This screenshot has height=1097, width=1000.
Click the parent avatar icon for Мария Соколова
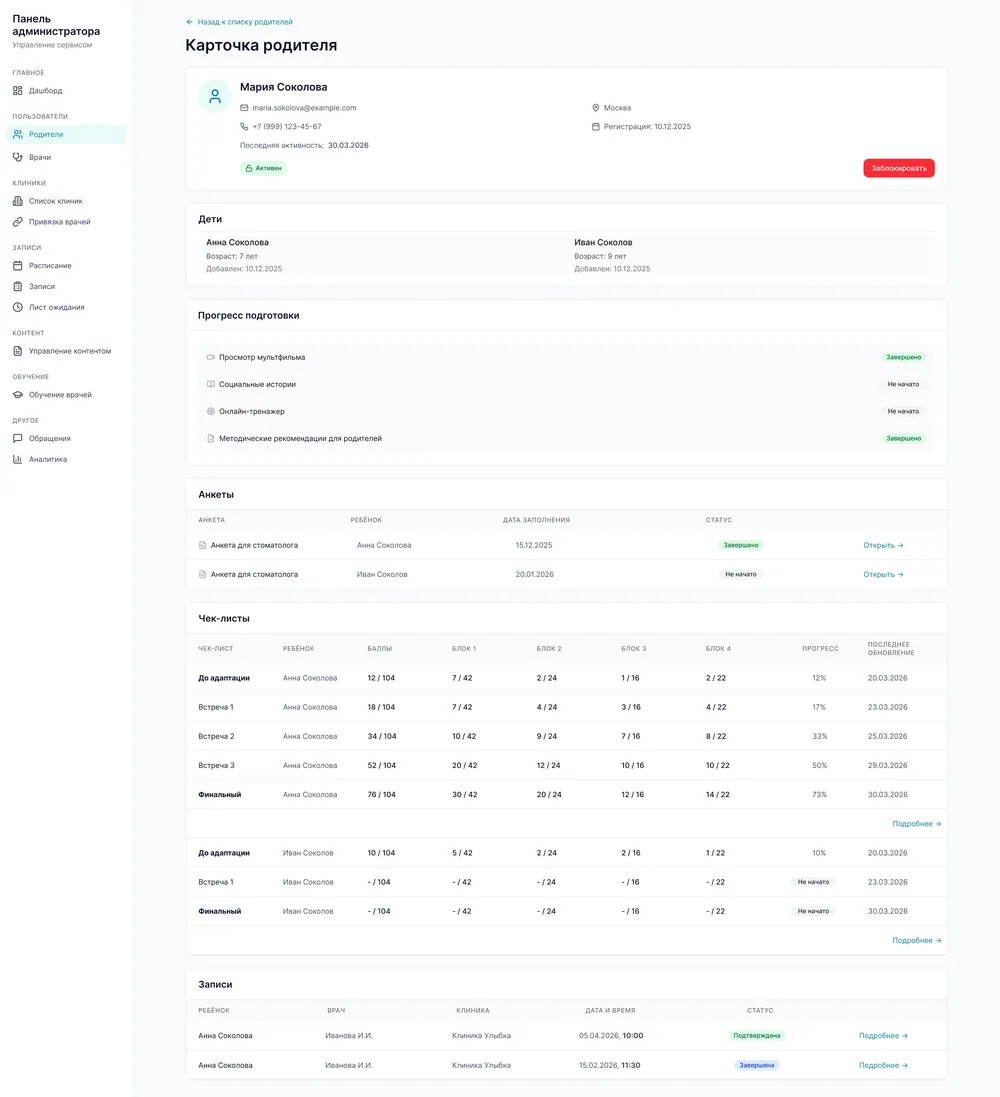215,96
